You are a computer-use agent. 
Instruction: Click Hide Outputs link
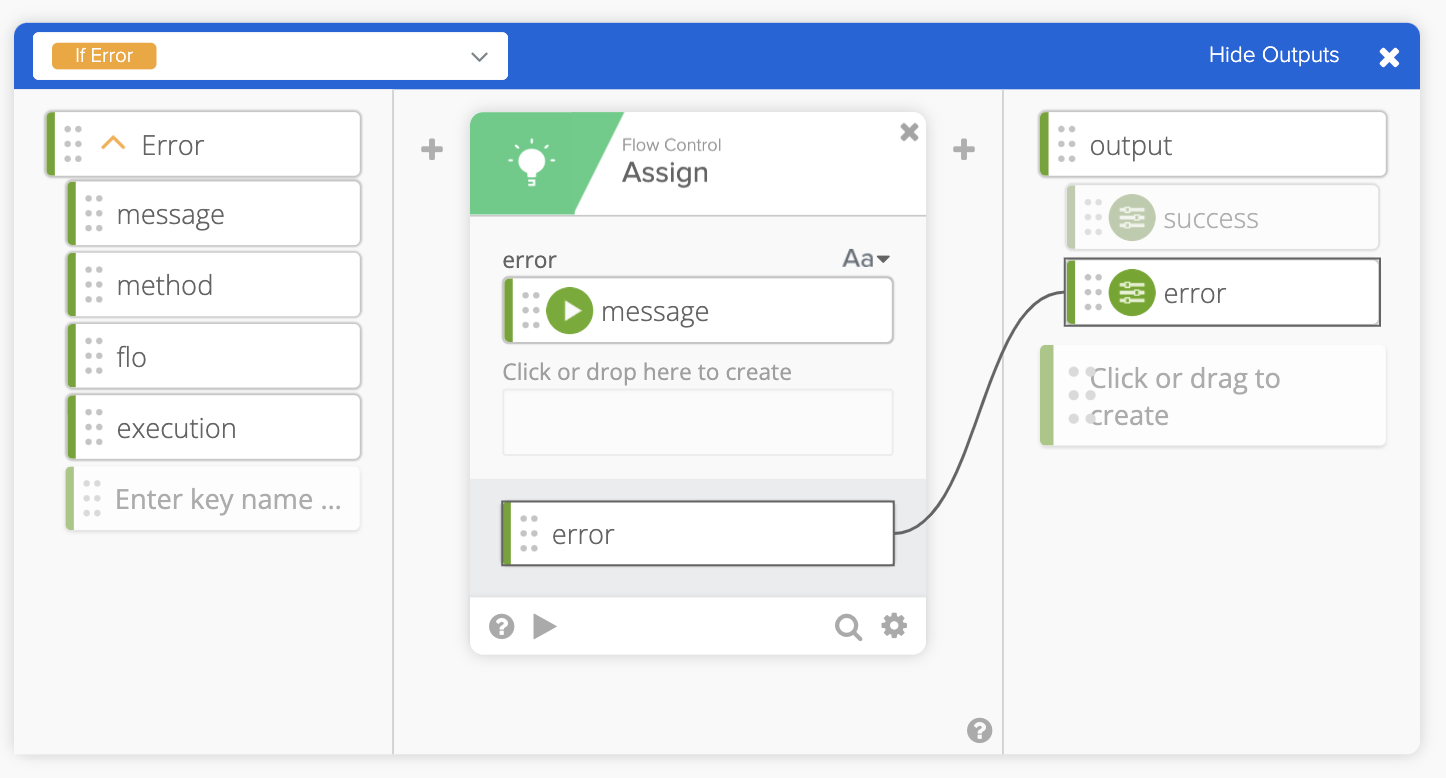pos(1273,55)
